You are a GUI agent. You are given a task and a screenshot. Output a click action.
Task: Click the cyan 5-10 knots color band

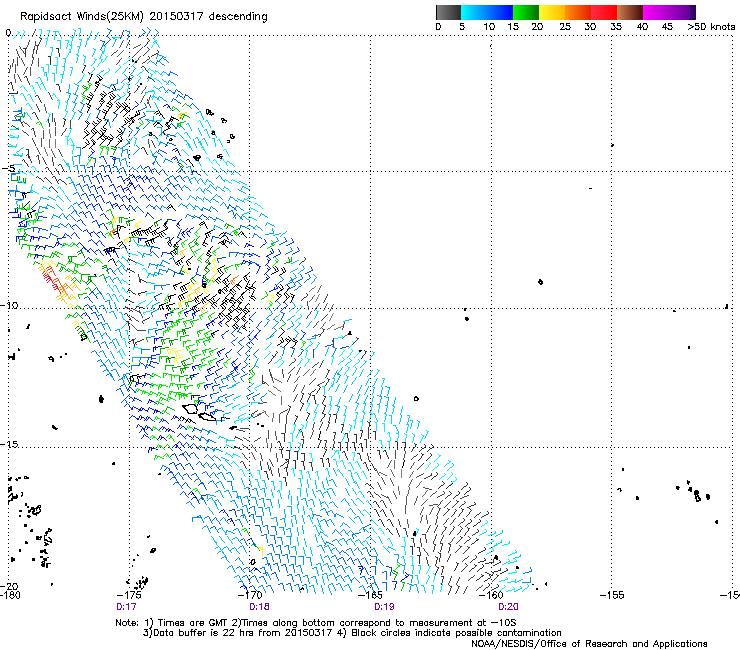tap(473, 12)
